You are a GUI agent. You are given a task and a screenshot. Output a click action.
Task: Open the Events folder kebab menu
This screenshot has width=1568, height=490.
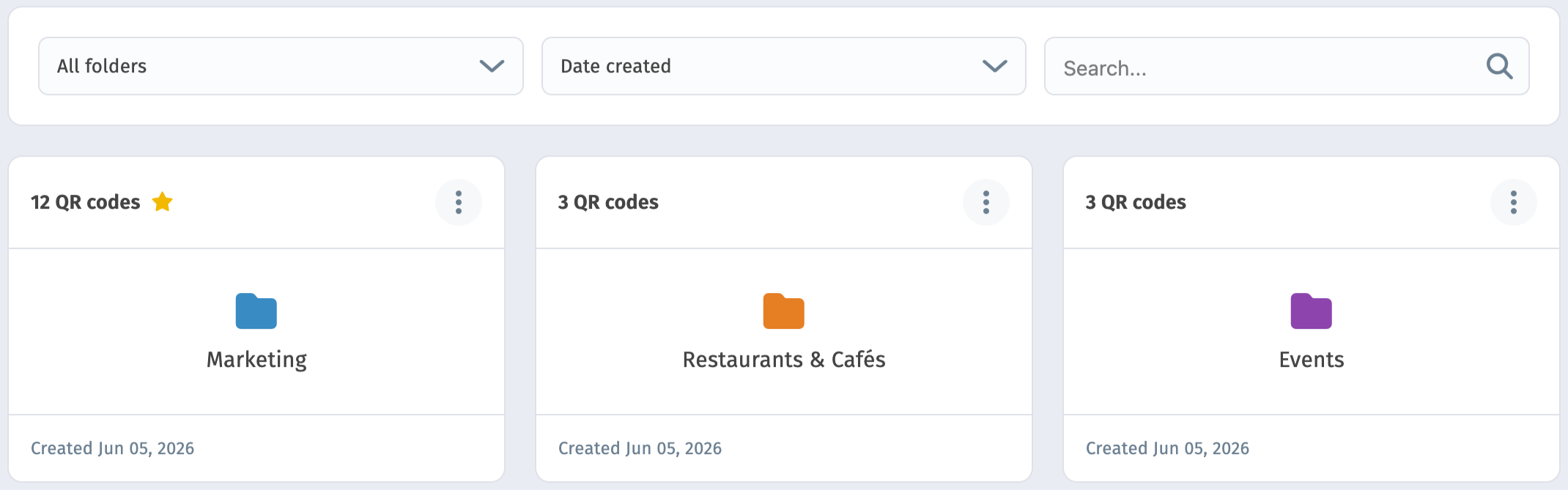coord(1514,202)
